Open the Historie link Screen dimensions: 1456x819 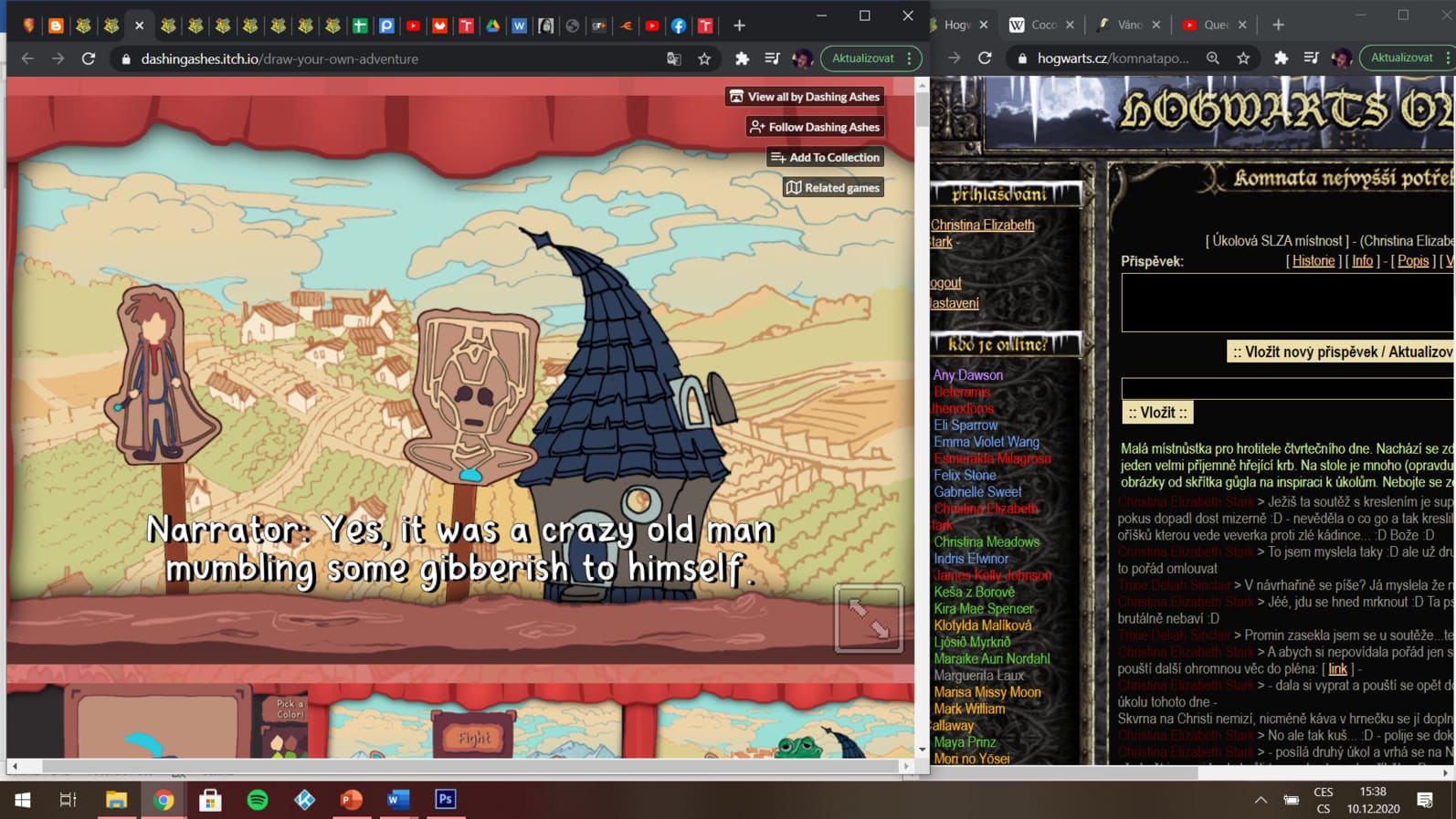[x=1314, y=261]
